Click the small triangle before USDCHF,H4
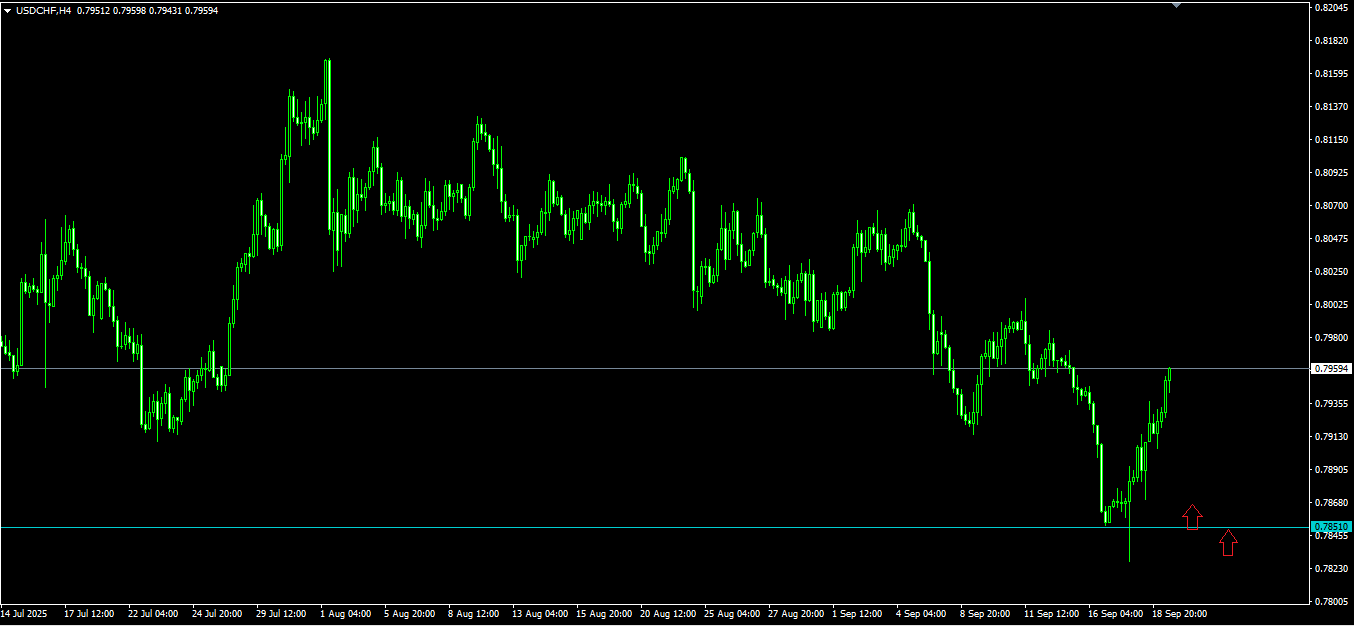 coord(8,10)
